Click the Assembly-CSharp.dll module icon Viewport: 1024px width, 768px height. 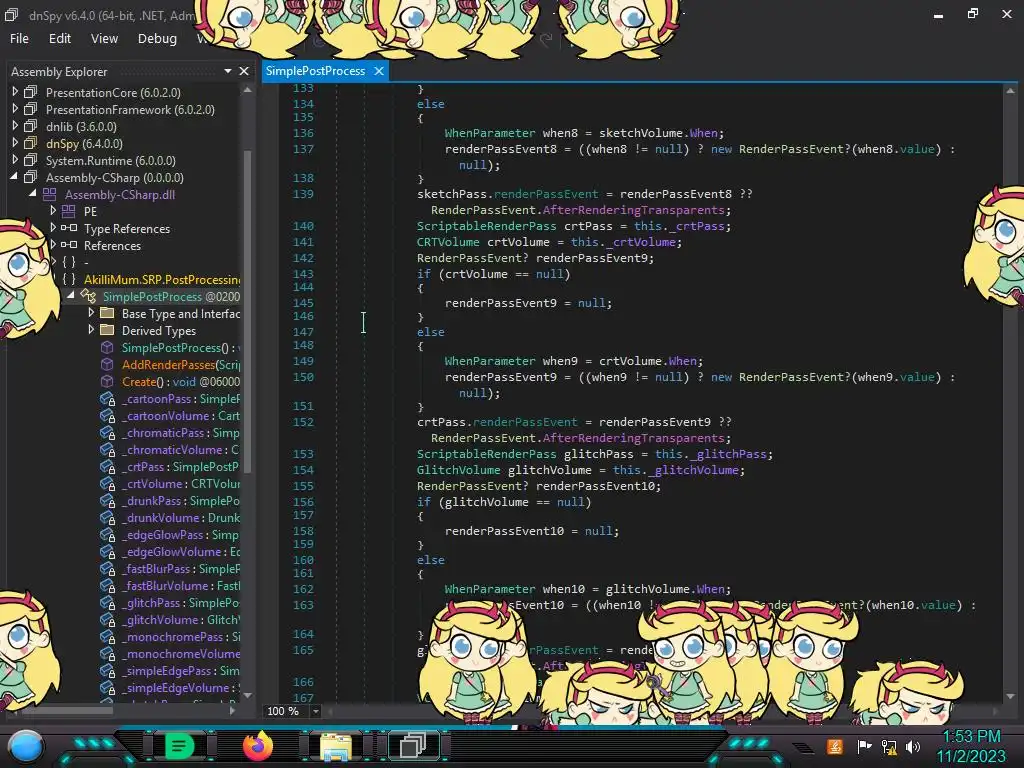pos(50,194)
